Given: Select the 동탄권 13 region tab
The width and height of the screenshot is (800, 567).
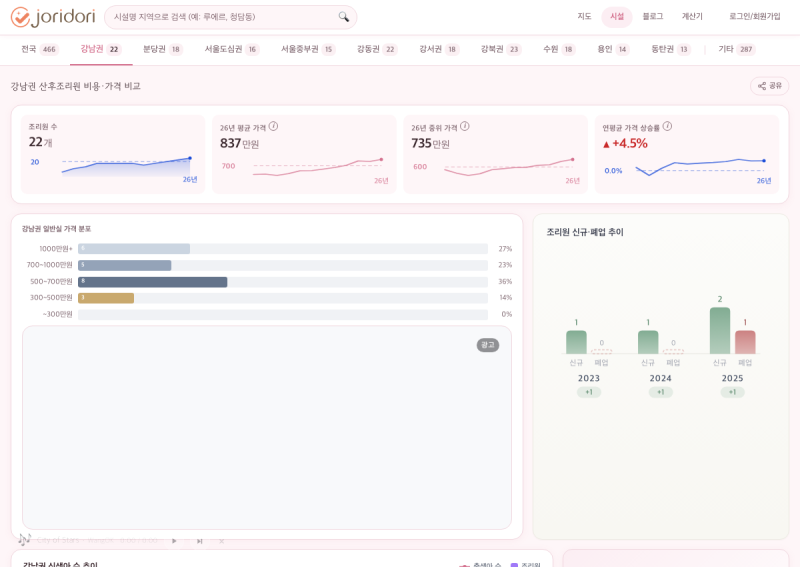Looking at the screenshot, I should [x=671, y=49].
